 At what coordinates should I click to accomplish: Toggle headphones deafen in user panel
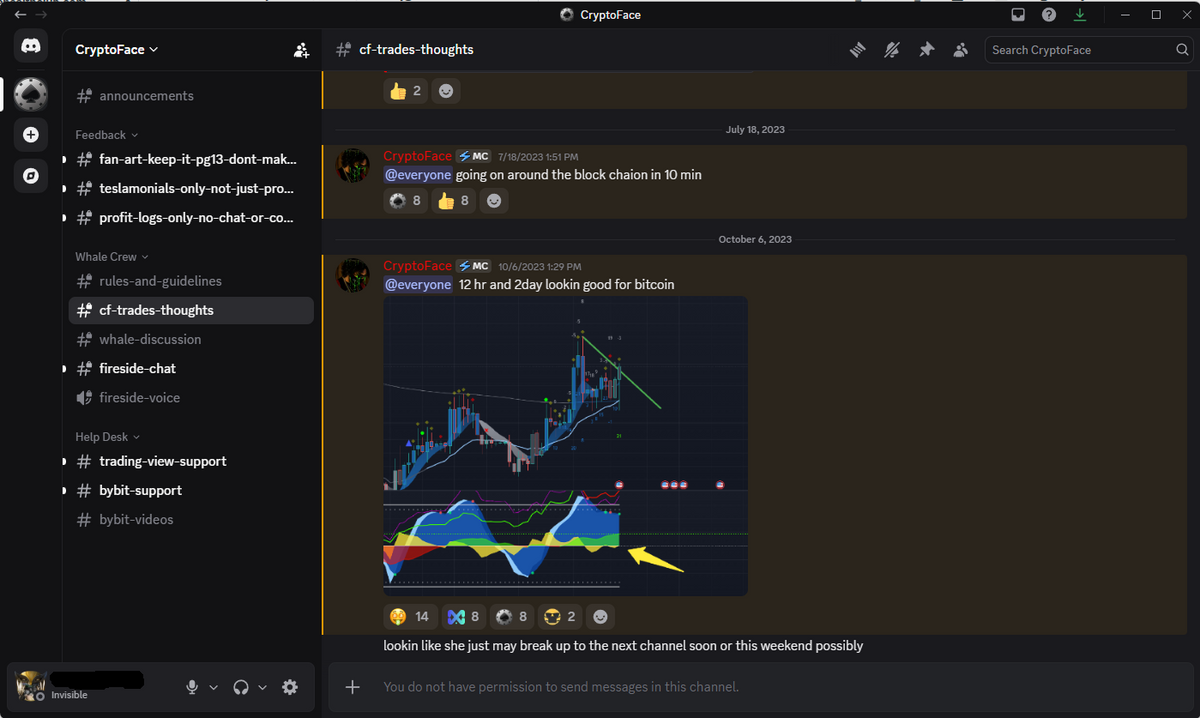[241, 687]
